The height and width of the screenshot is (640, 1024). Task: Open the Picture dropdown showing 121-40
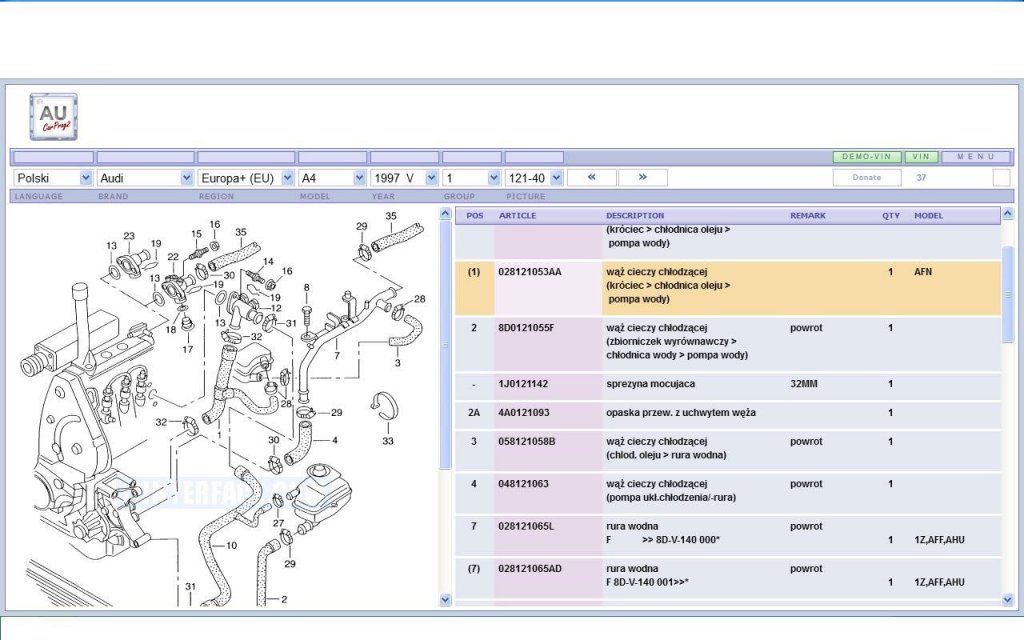(x=534, y=178)
